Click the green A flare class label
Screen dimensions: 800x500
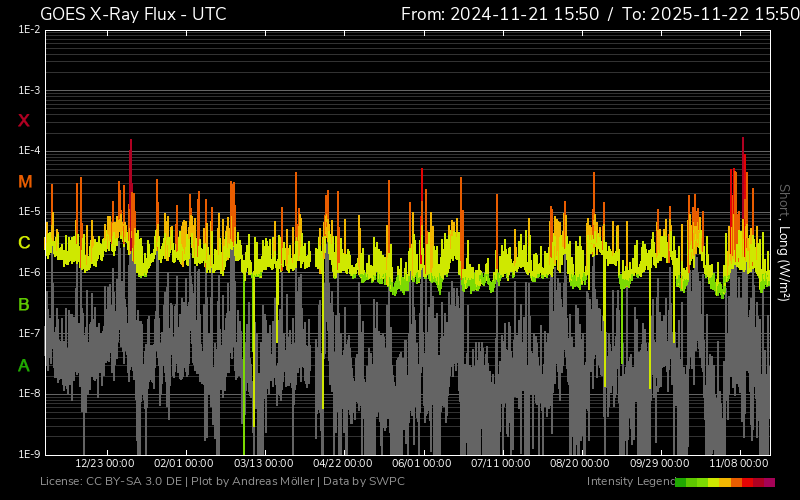tap(24, 366)
